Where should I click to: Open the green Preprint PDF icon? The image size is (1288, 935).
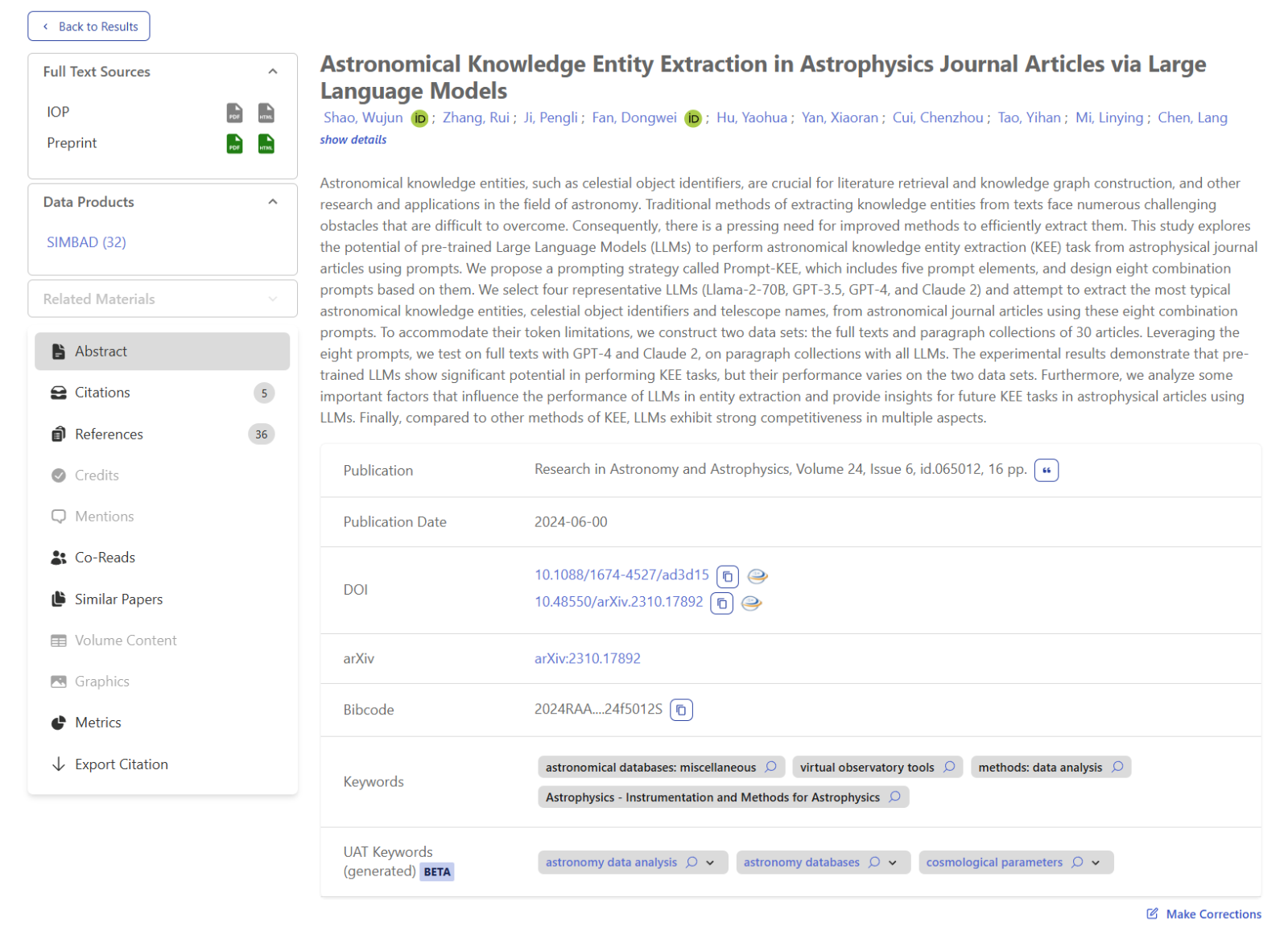(234, 144)
